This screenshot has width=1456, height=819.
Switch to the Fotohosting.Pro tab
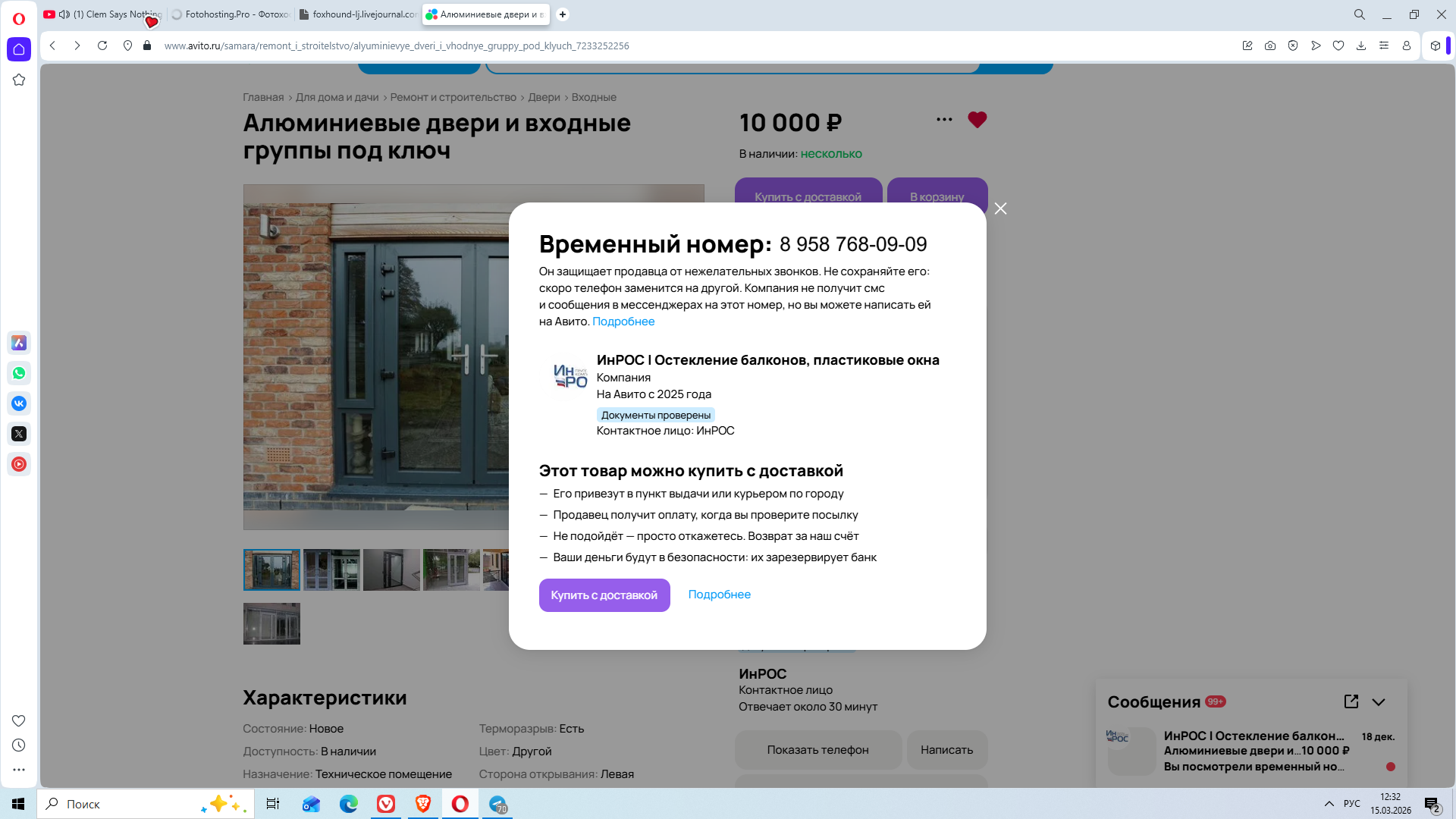pos(231,14)
